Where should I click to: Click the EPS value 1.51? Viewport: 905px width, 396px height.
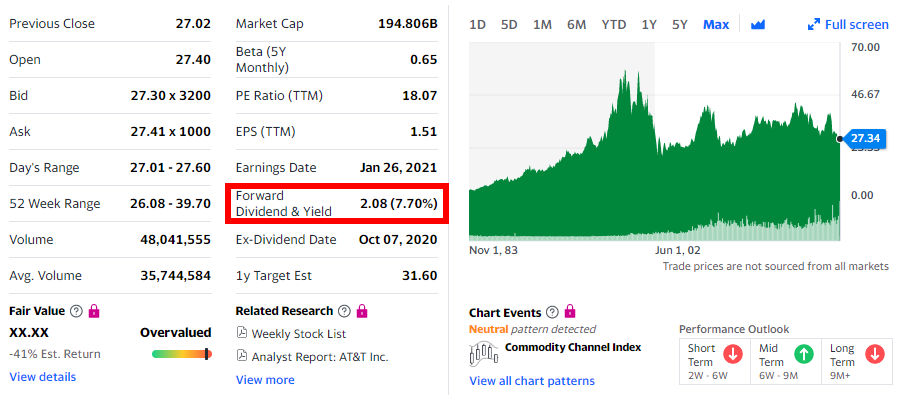click(x=424, y=132)
